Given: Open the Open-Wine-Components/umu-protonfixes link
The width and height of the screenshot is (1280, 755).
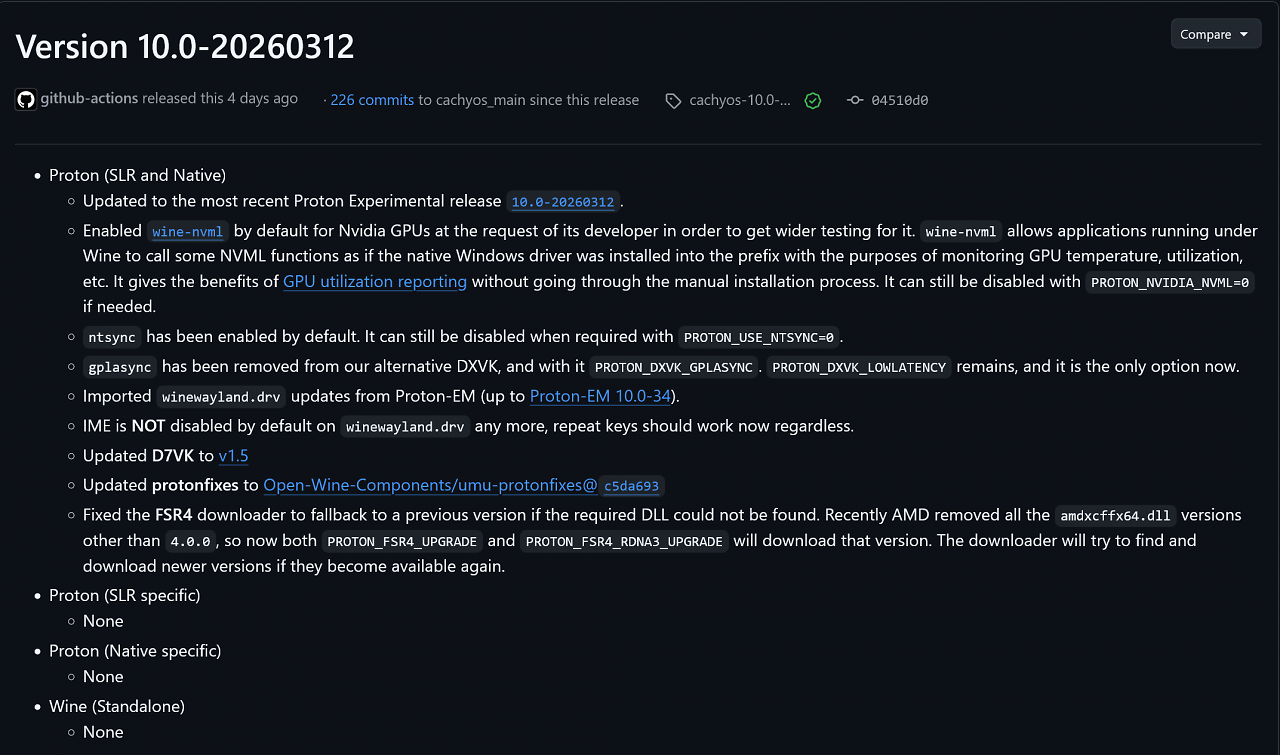Looking at the screenshot, I should (x=430, y=485).
